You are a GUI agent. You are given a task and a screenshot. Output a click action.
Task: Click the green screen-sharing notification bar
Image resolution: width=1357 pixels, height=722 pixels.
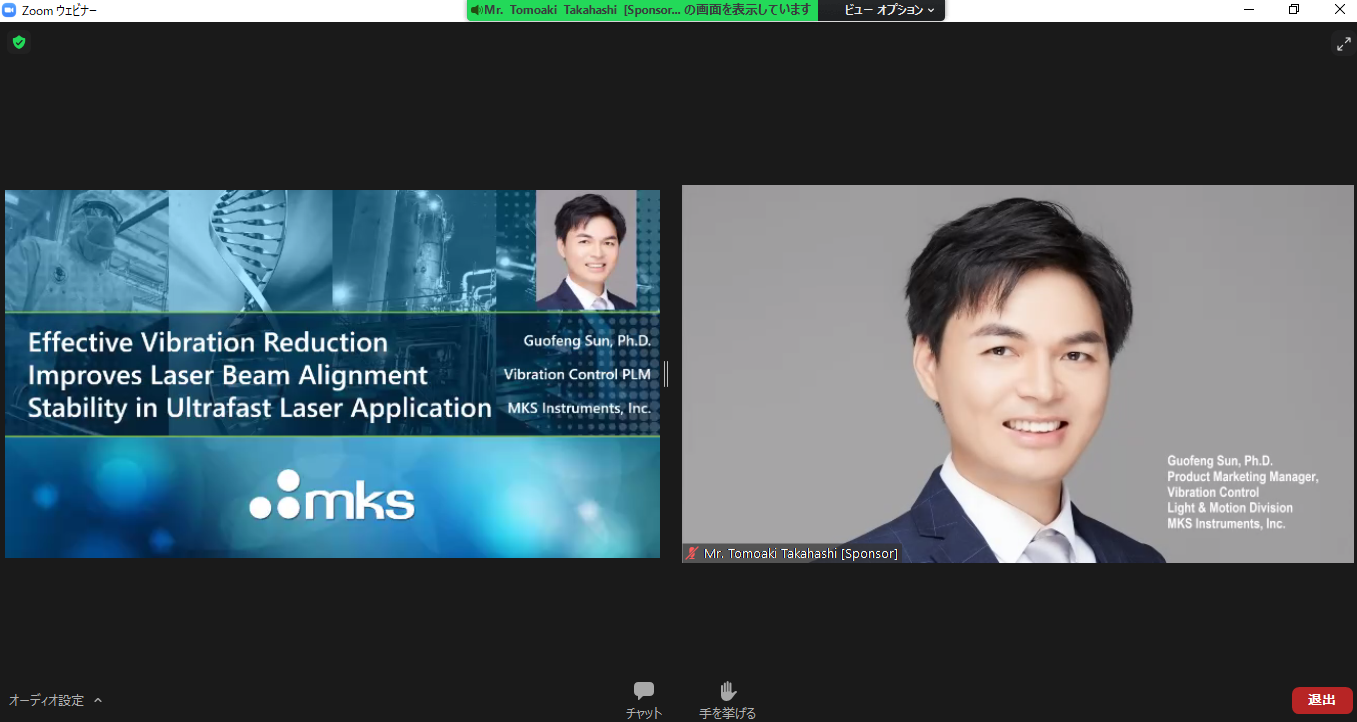point(642,10)
